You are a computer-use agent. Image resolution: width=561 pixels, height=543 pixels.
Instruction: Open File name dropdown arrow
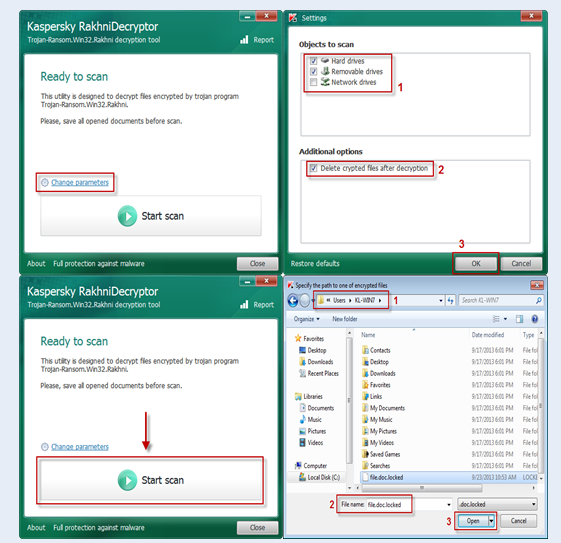coord(449,504)
